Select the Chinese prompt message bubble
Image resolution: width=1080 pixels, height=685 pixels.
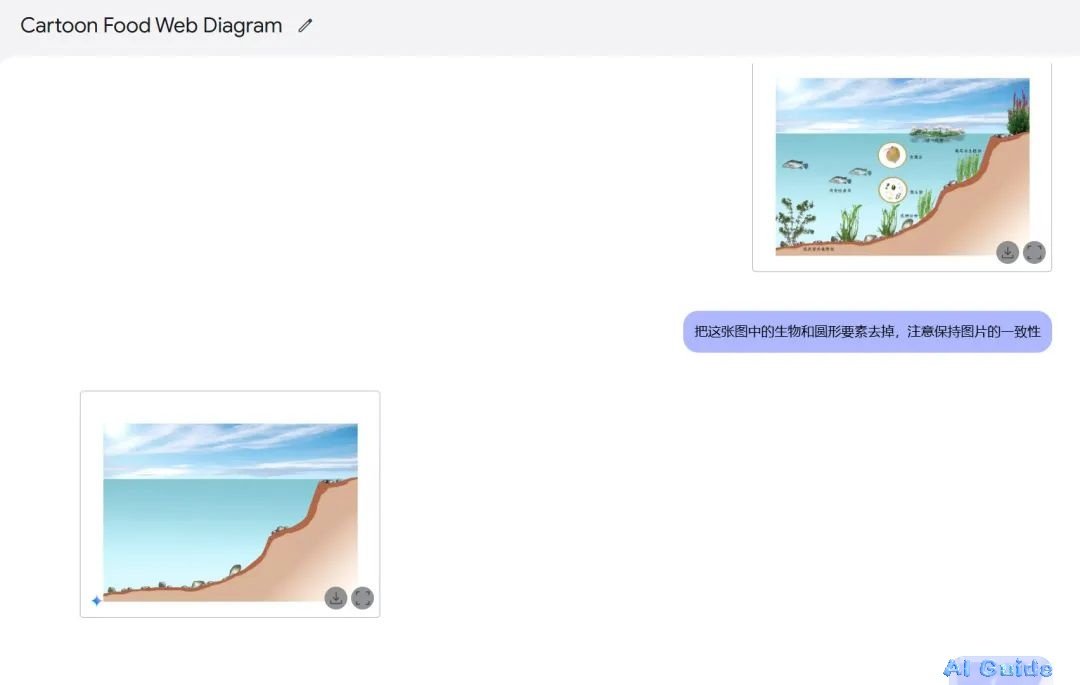[867, 332]
